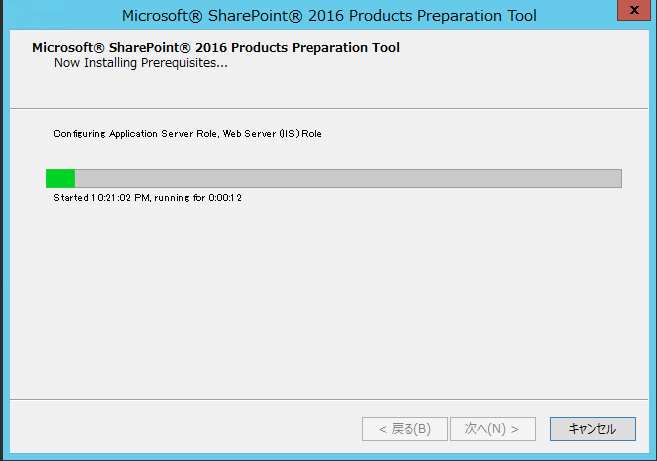657x461 pixels.
Task: Click the bold Products Preparation Tool heading
Action: (216, 48)
